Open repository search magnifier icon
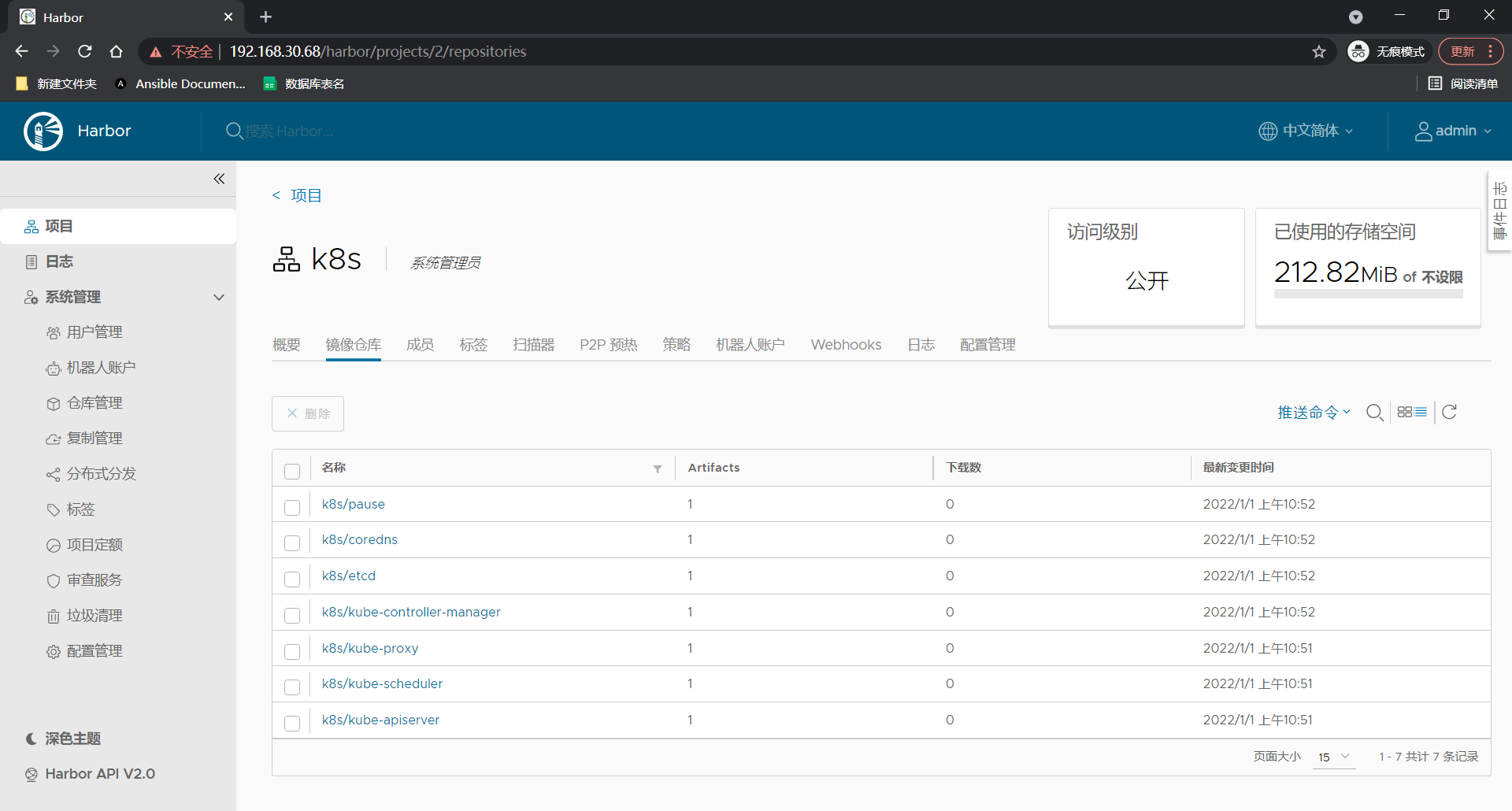 coord(1375,413)
